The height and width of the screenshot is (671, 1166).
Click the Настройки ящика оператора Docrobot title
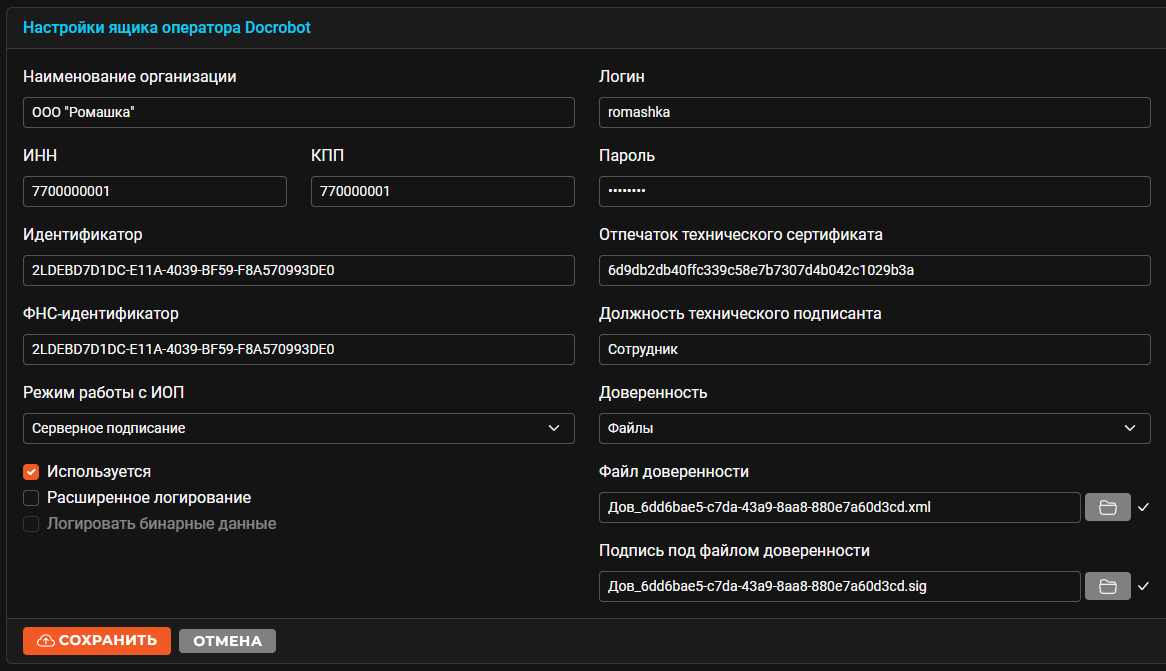pyautogui.click(x=167, y=28)
